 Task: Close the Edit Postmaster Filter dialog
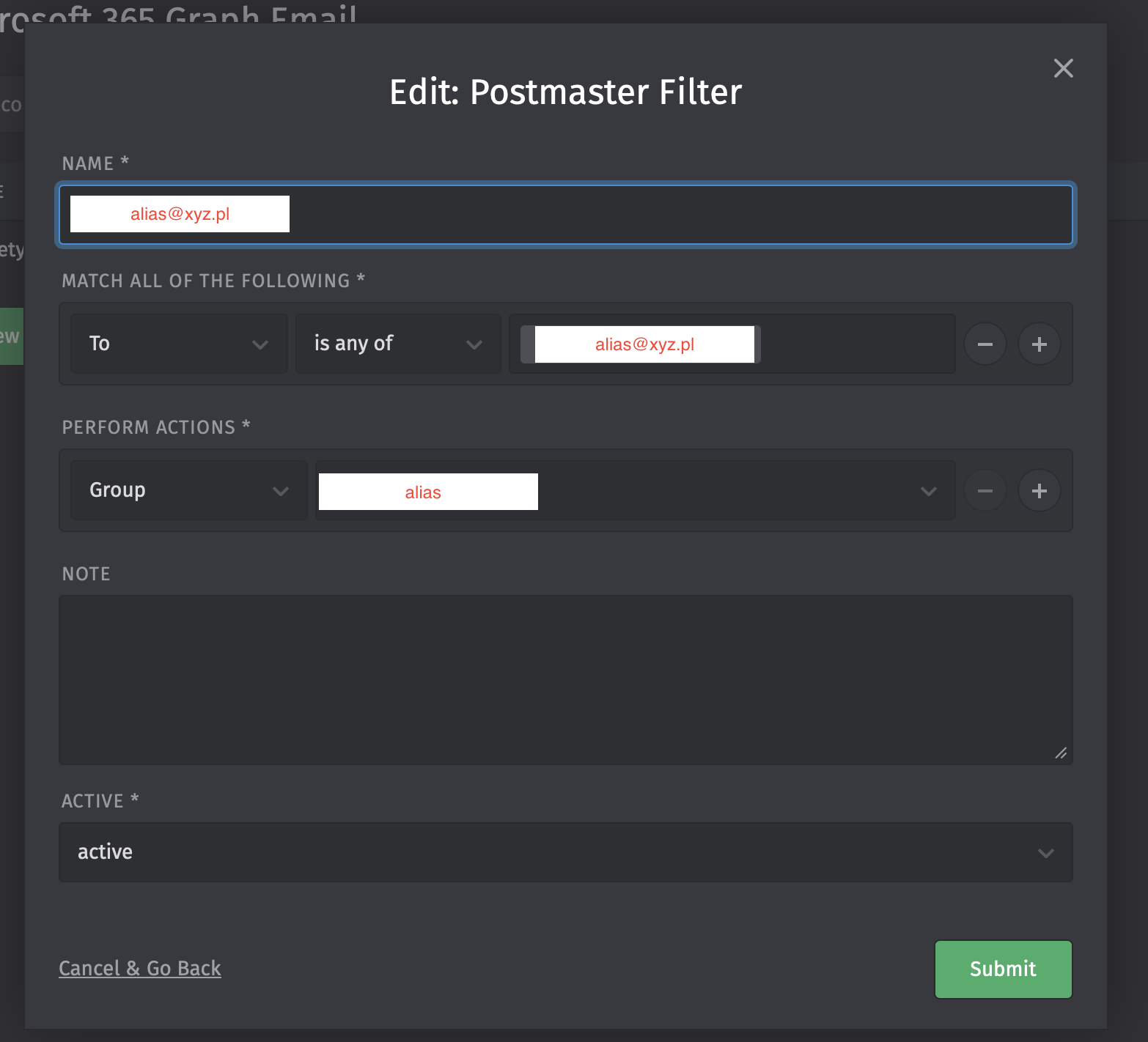pos(1063,68)
